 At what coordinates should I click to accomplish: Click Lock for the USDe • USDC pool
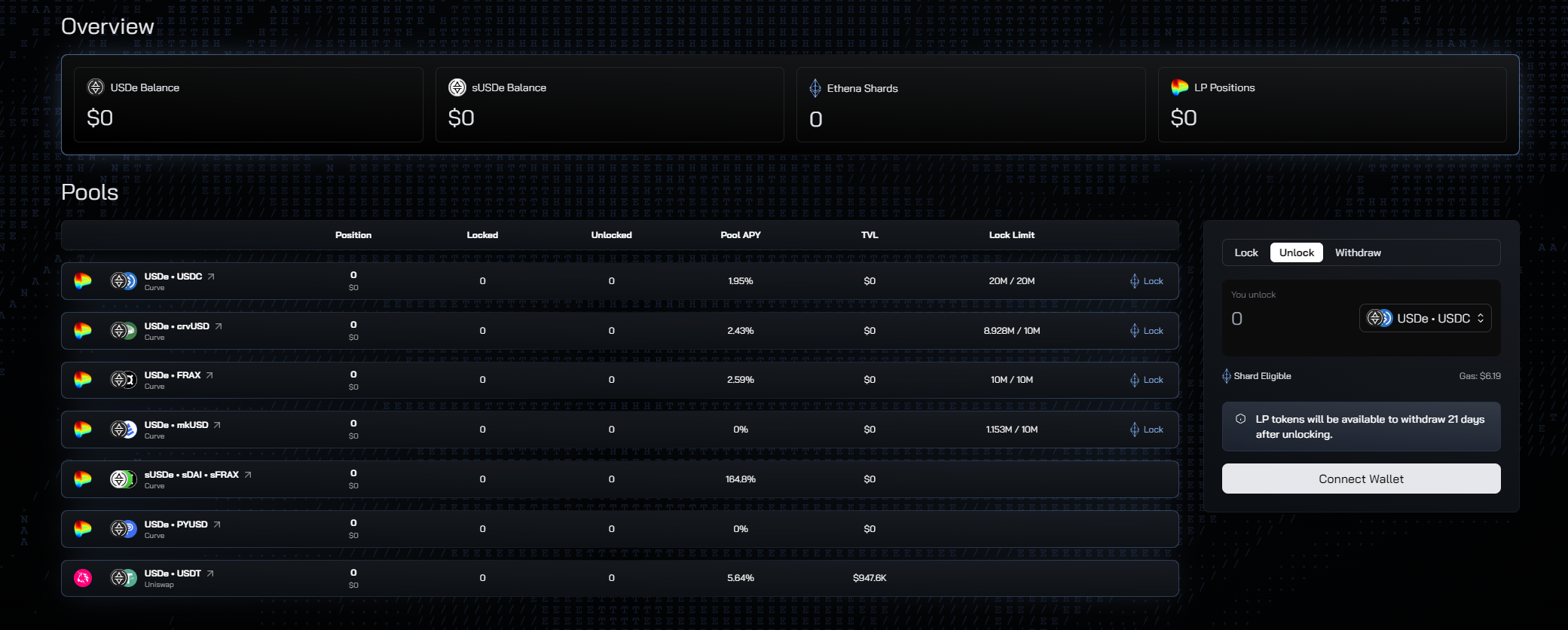(x=1147, y=281)
